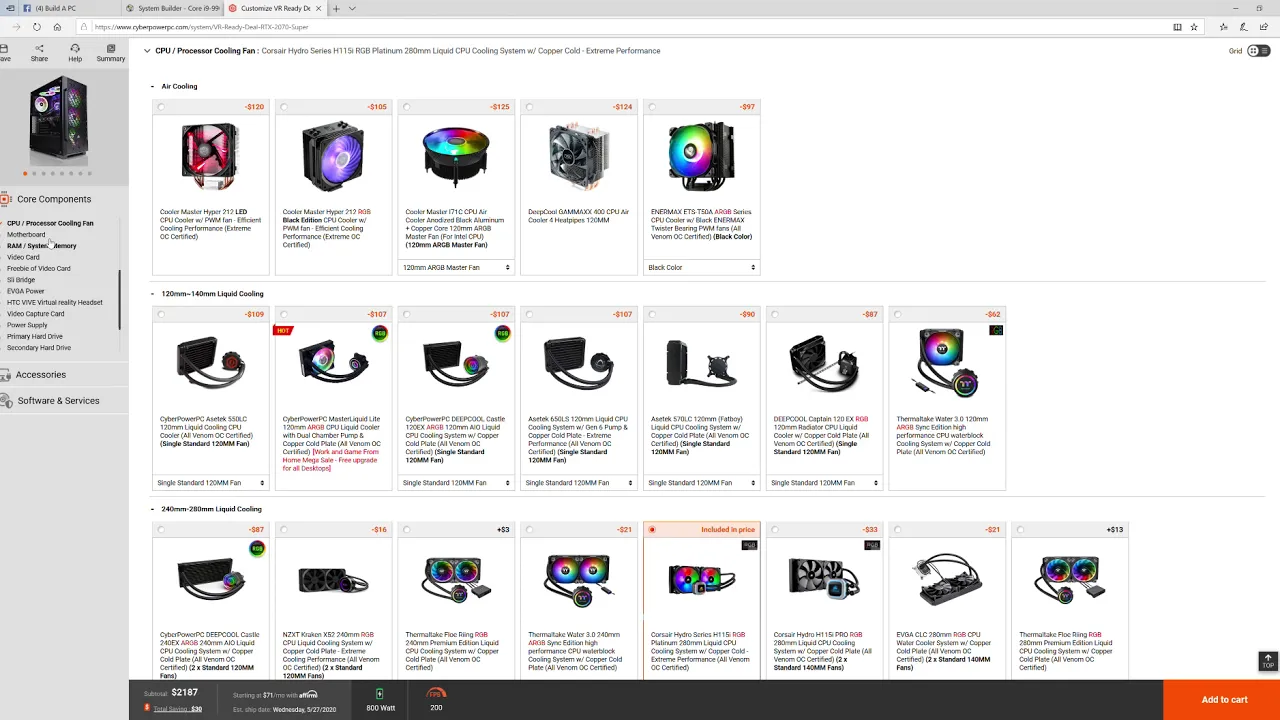Select NZXT Kraken X52 240mm radio button
The height and width of the screenshot is (720, 1280).
[x=284, y=530]
